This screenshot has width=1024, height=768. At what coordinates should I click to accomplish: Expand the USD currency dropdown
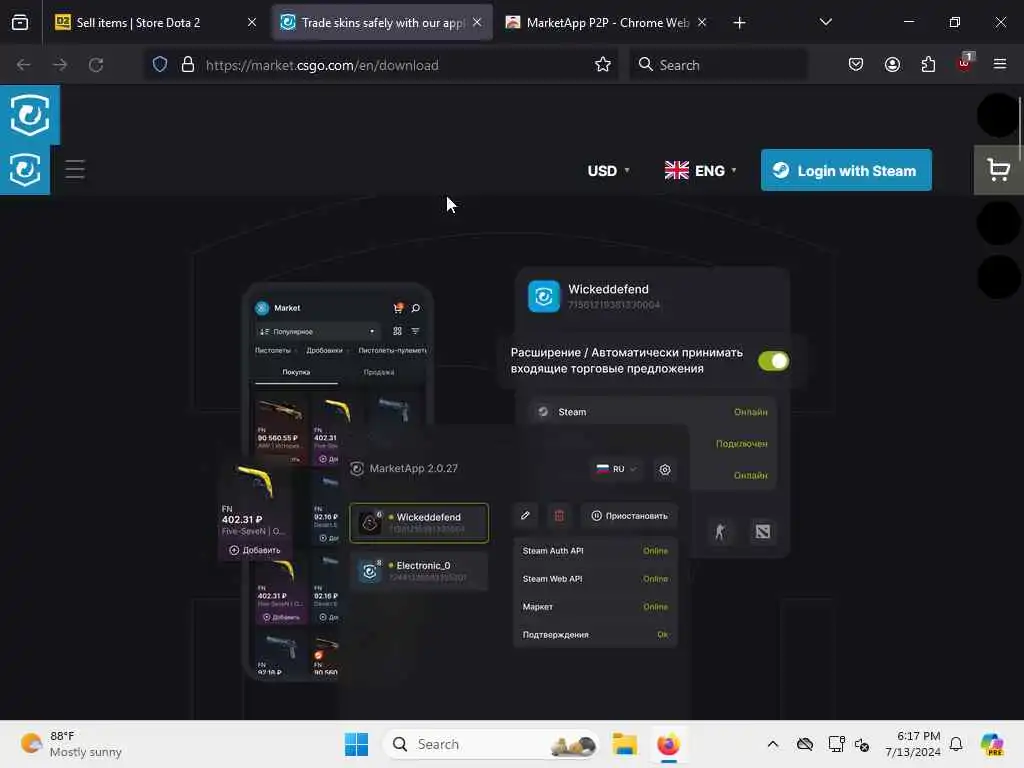(x=609, y=171)
